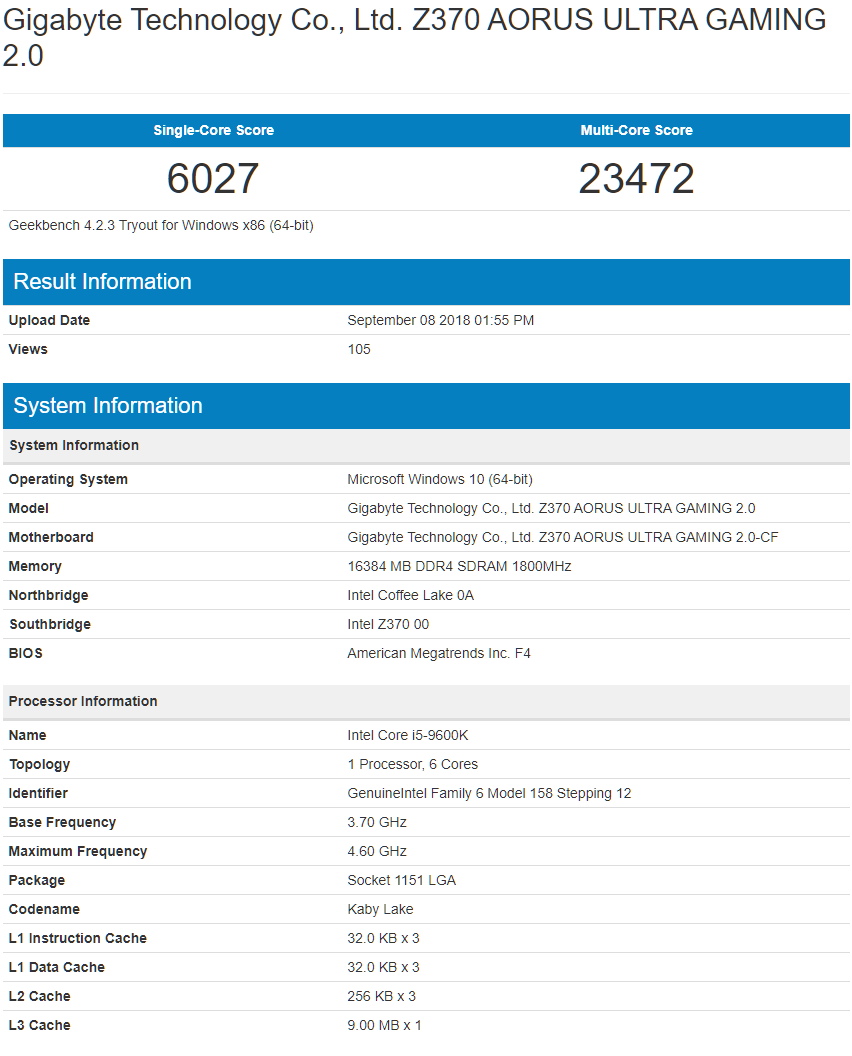Click the Multi-Core Score column header
Viewport: 852px width, 1056px height.
point(636,130)
